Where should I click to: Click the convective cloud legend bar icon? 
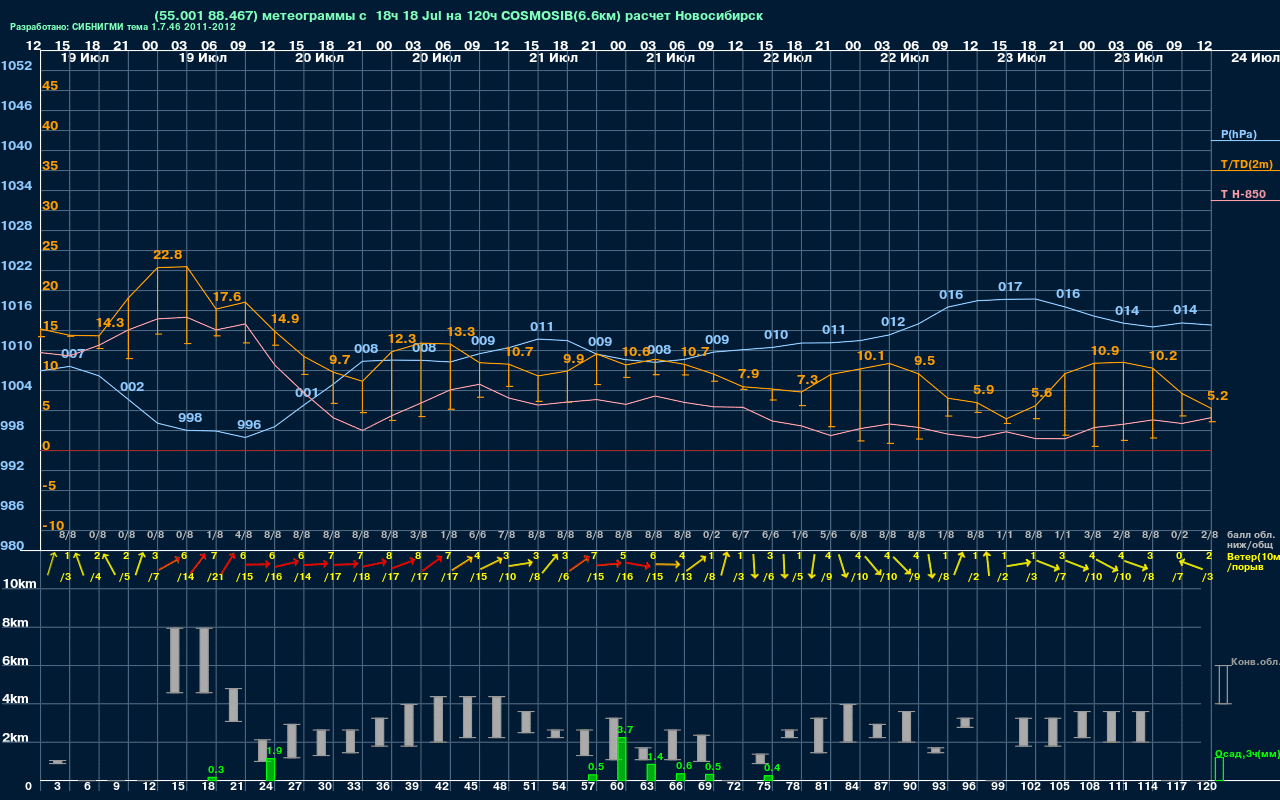[x=1221, y=685]
